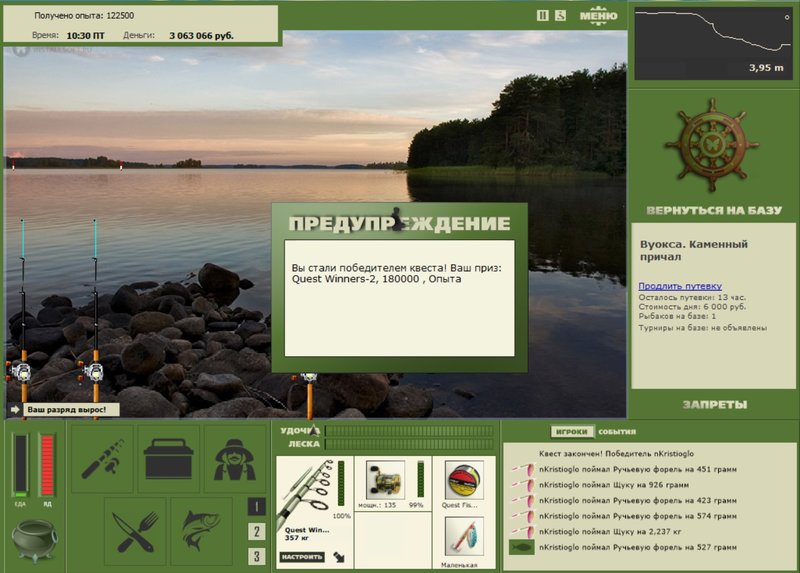The width and height of the screenshot is (800, 573).
Task: Click the ЛЕСКА tension bar
Action: point(409,444)
